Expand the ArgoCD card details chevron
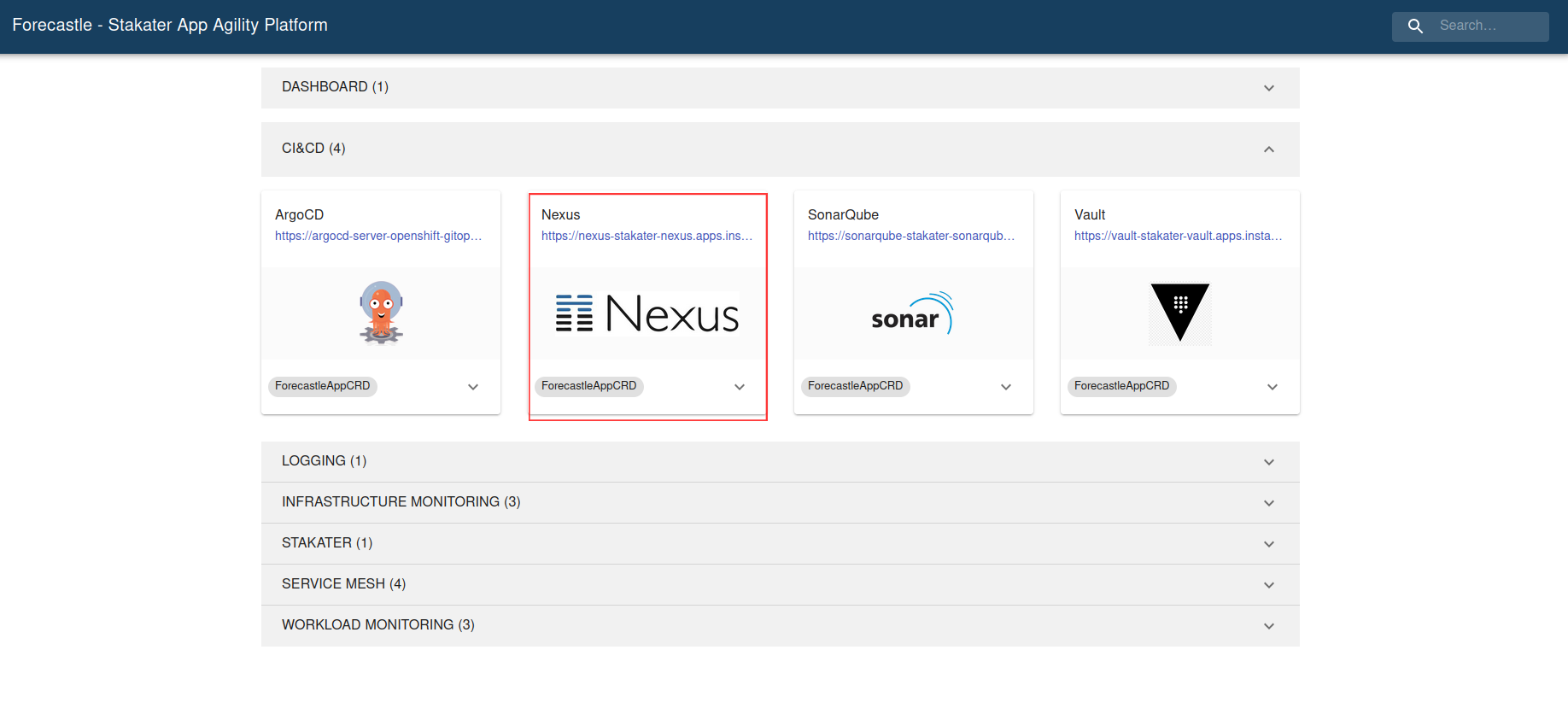The image size is (1568, 726). pyautogui.click(x=473, y=387)
